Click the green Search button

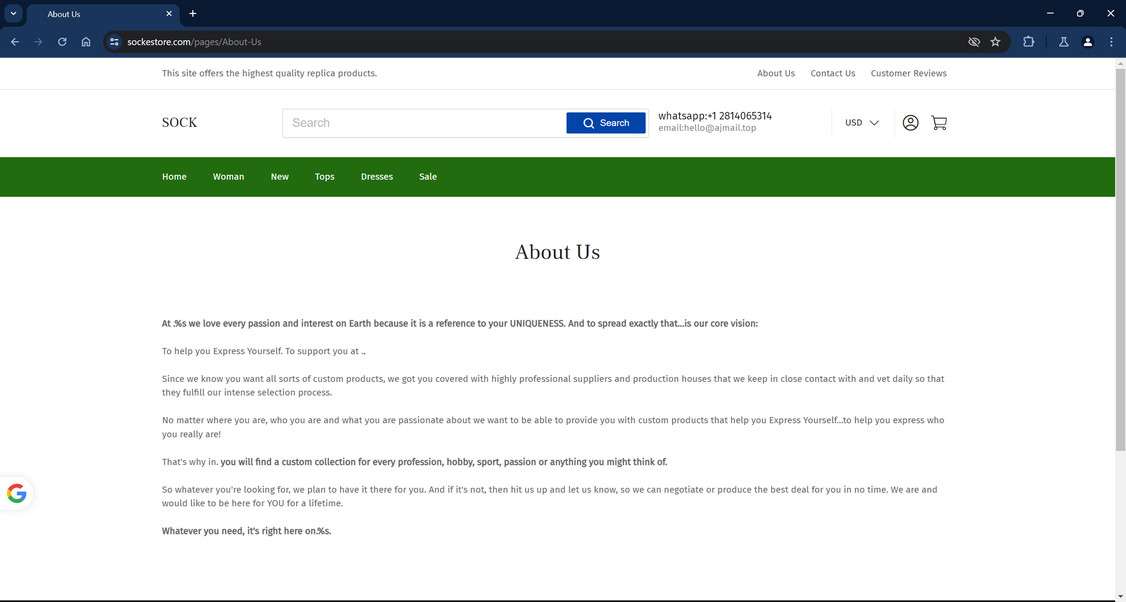click(x=608, y=122)
